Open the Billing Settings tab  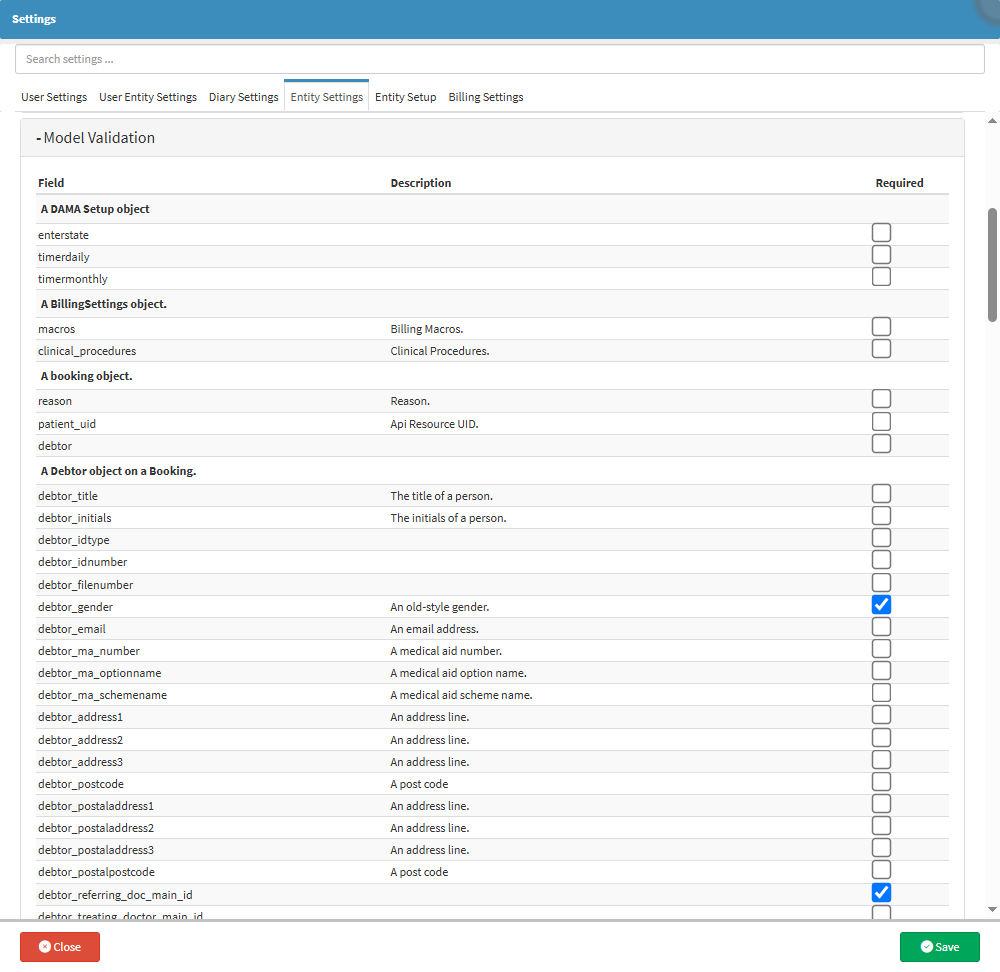pyautogui.click(x=485, y=97)
